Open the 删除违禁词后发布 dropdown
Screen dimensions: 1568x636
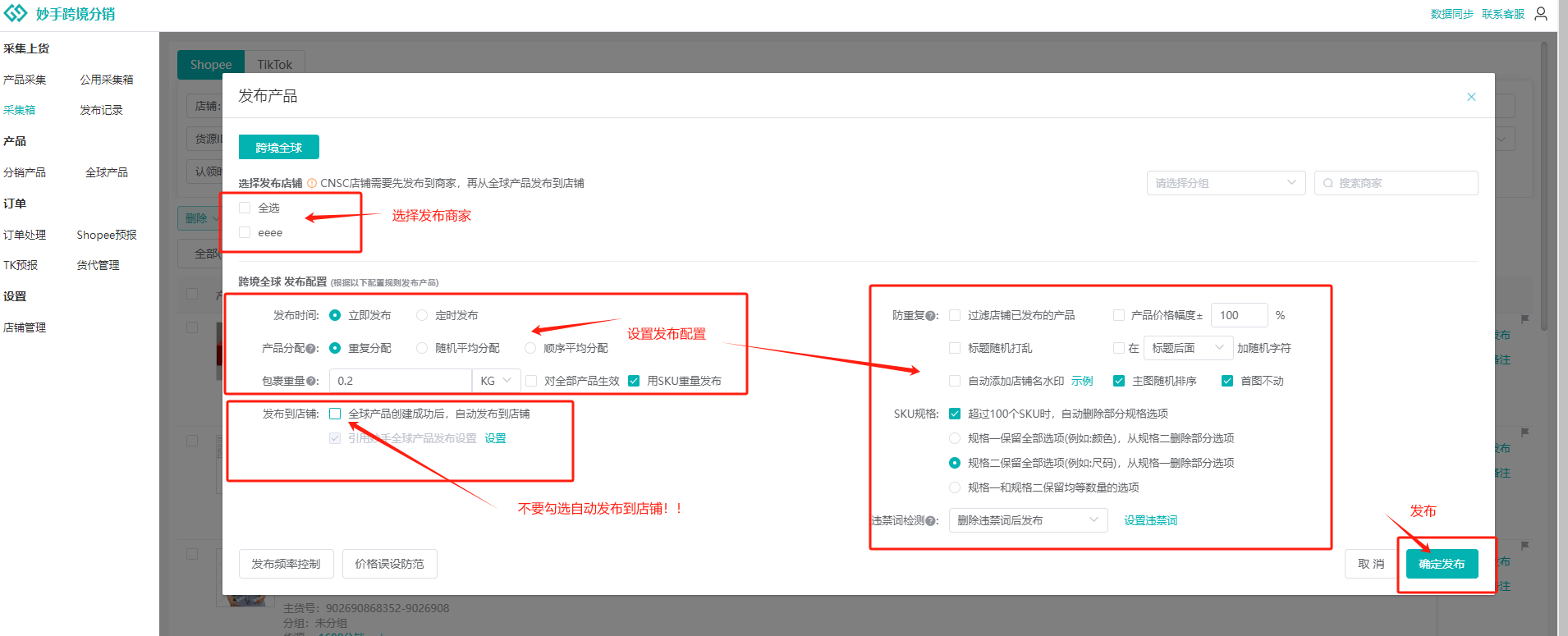(x=1028, y=520)
